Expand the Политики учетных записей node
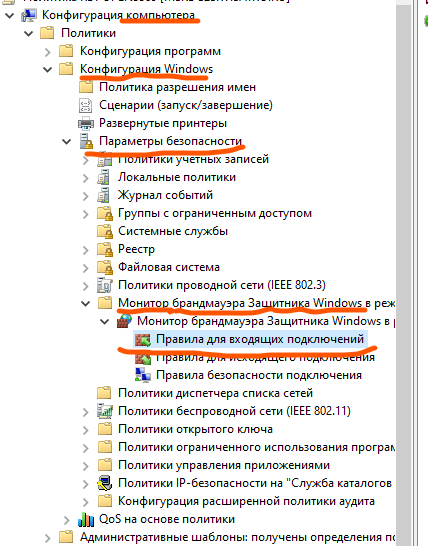Viewport: 428px width, 546px height. click(x=86, y=160)
